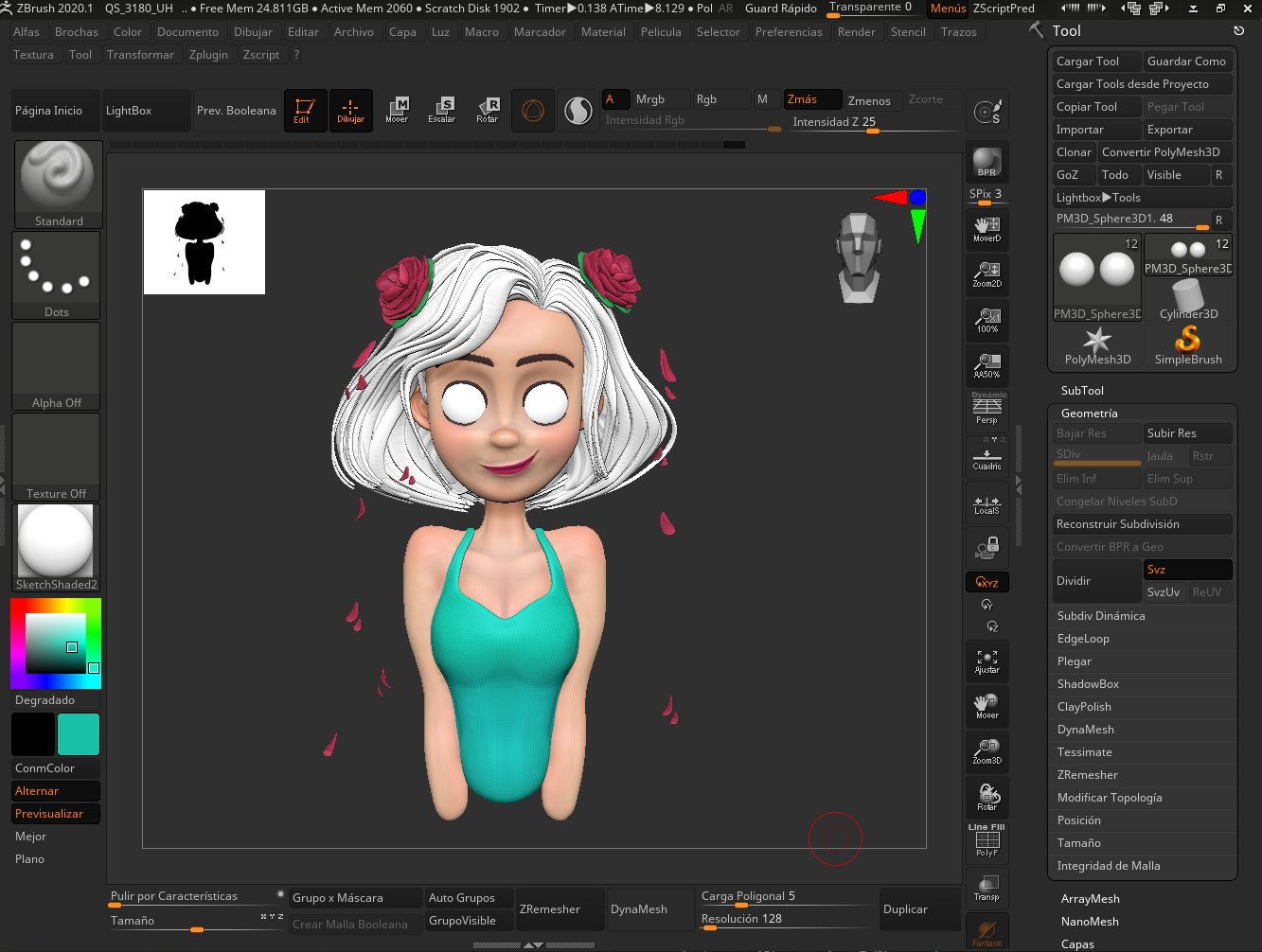Enable Zmenos sculpt mode
Screen dimensions: 1262x952
(x=869, y=100)
